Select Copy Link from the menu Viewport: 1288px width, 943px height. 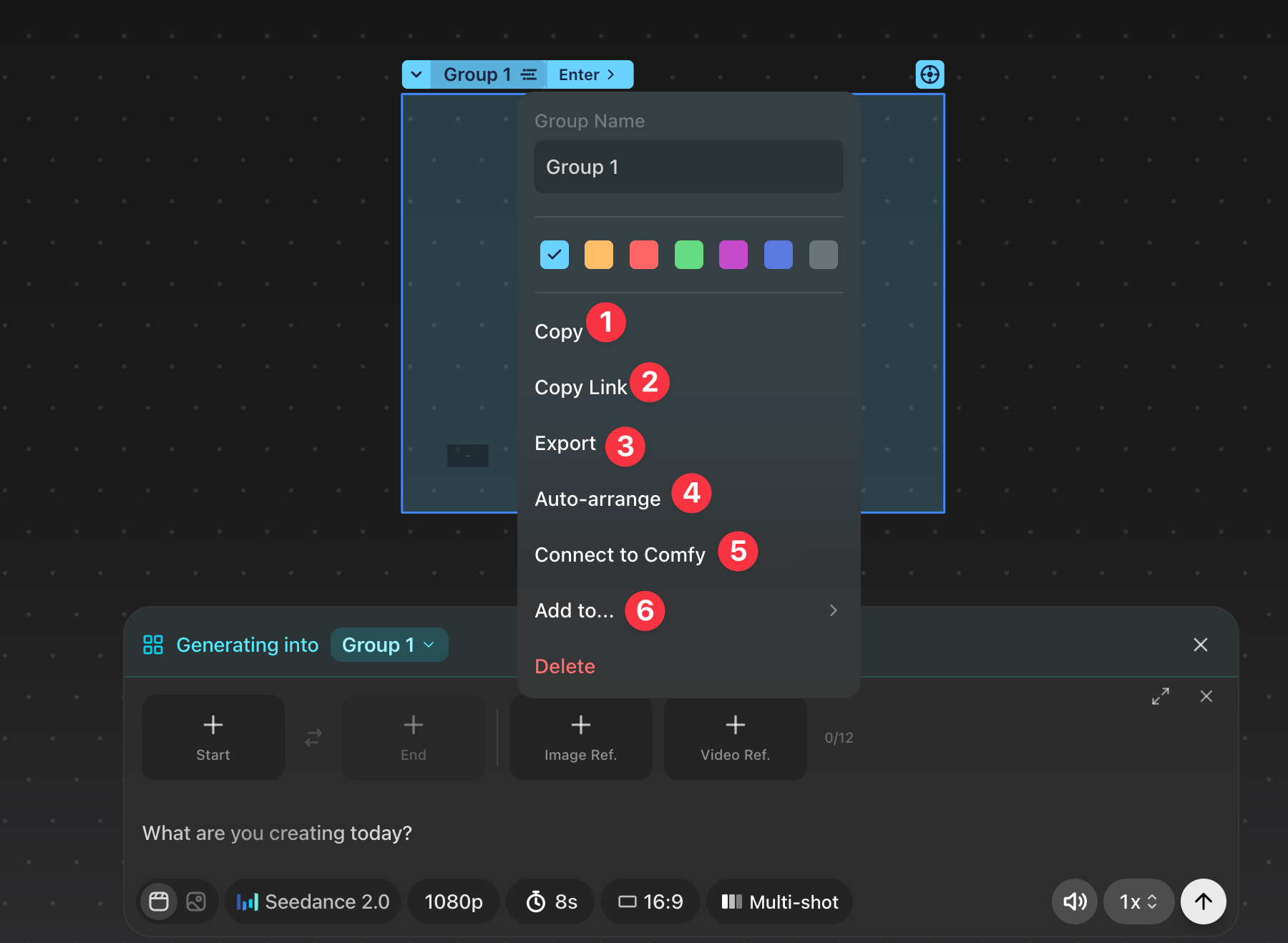click(x=580, y=387)
